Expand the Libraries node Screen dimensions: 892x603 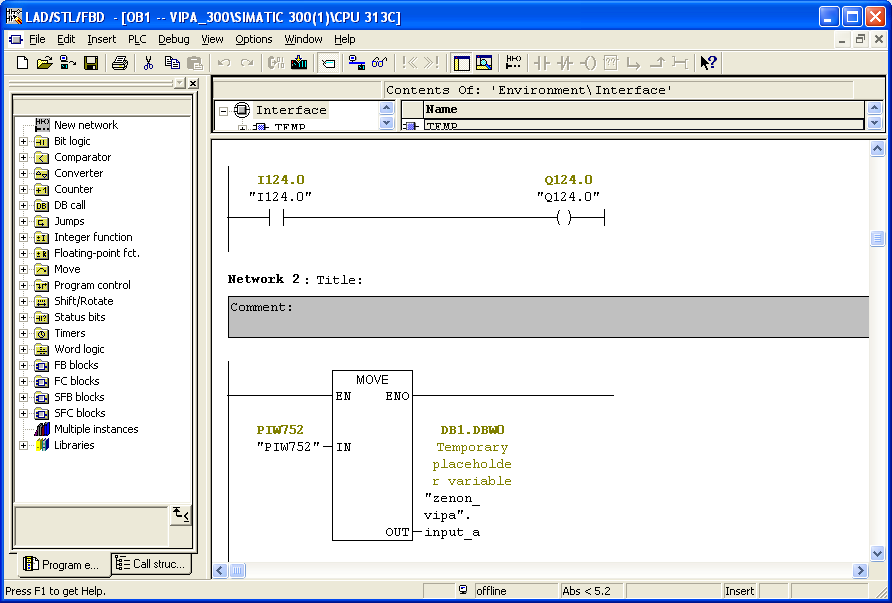tap(23, 446)
